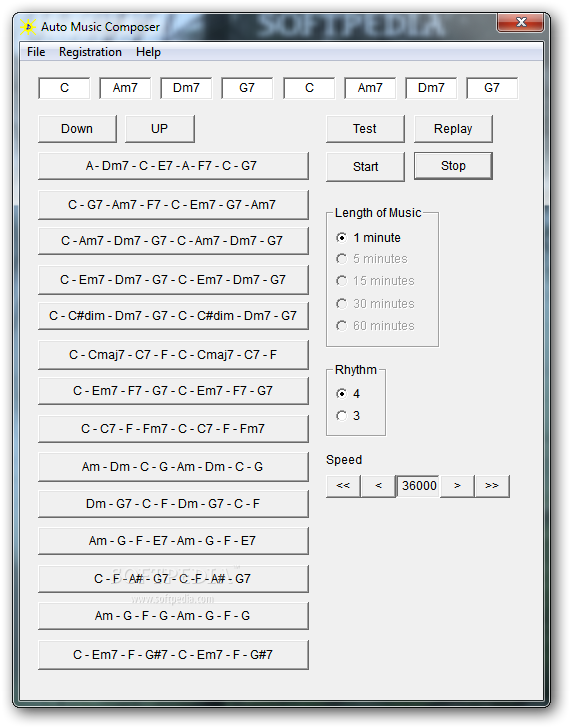Select the 5 minutes length option
This screenshot has width=571, height=728.
click(x=372, y=259)
